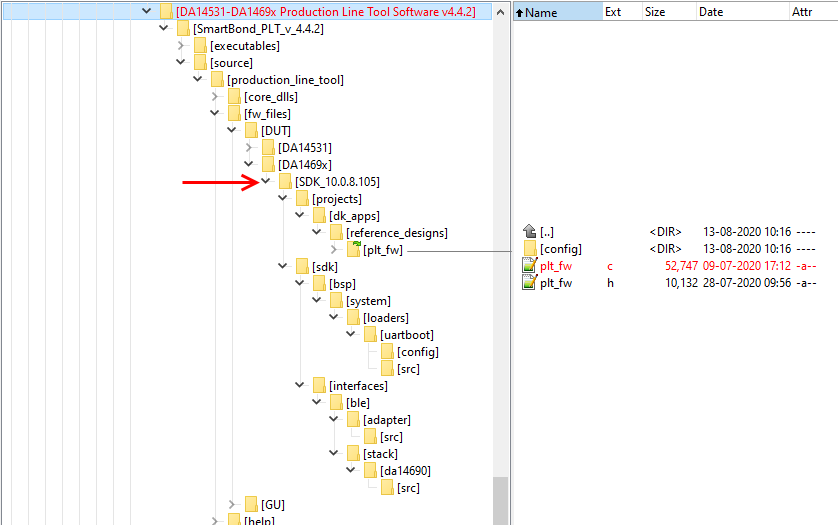Screen dimensions: 838x525
Task: Collapse the dk_apps folder node
Action: coord(300,215)
